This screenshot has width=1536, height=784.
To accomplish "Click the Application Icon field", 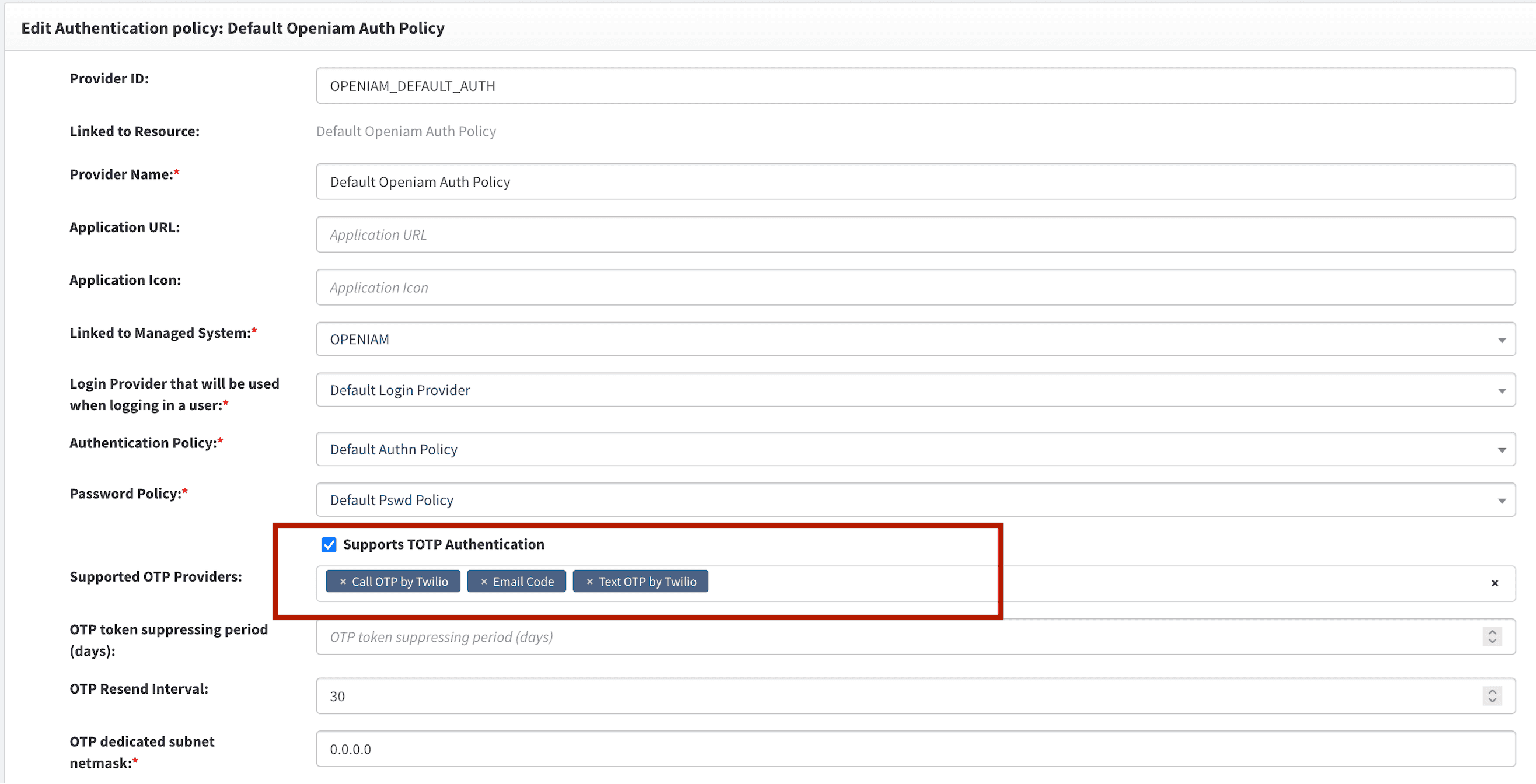I will pyautogui.click(x=916, y=288).
